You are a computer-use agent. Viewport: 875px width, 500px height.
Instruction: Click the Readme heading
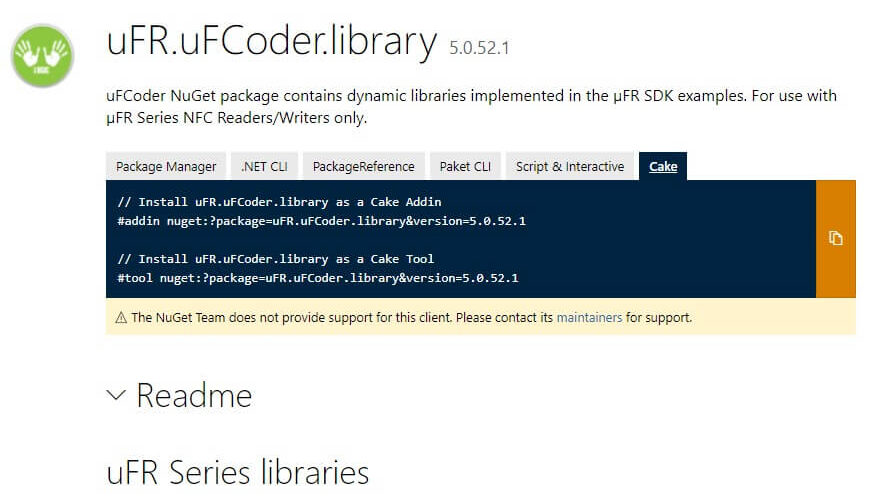coord(194,395)
